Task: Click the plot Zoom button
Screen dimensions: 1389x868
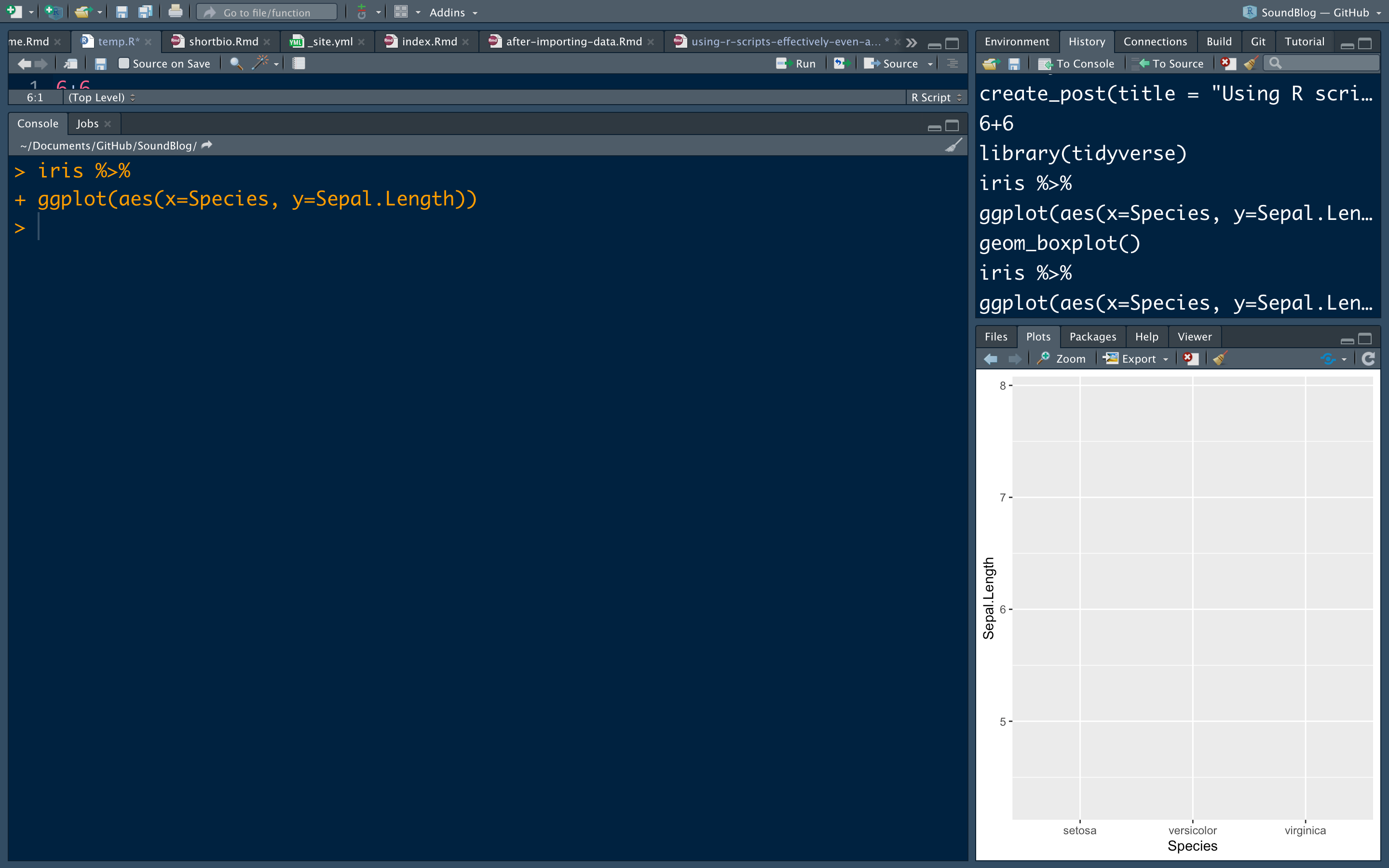Action: 1062,359
